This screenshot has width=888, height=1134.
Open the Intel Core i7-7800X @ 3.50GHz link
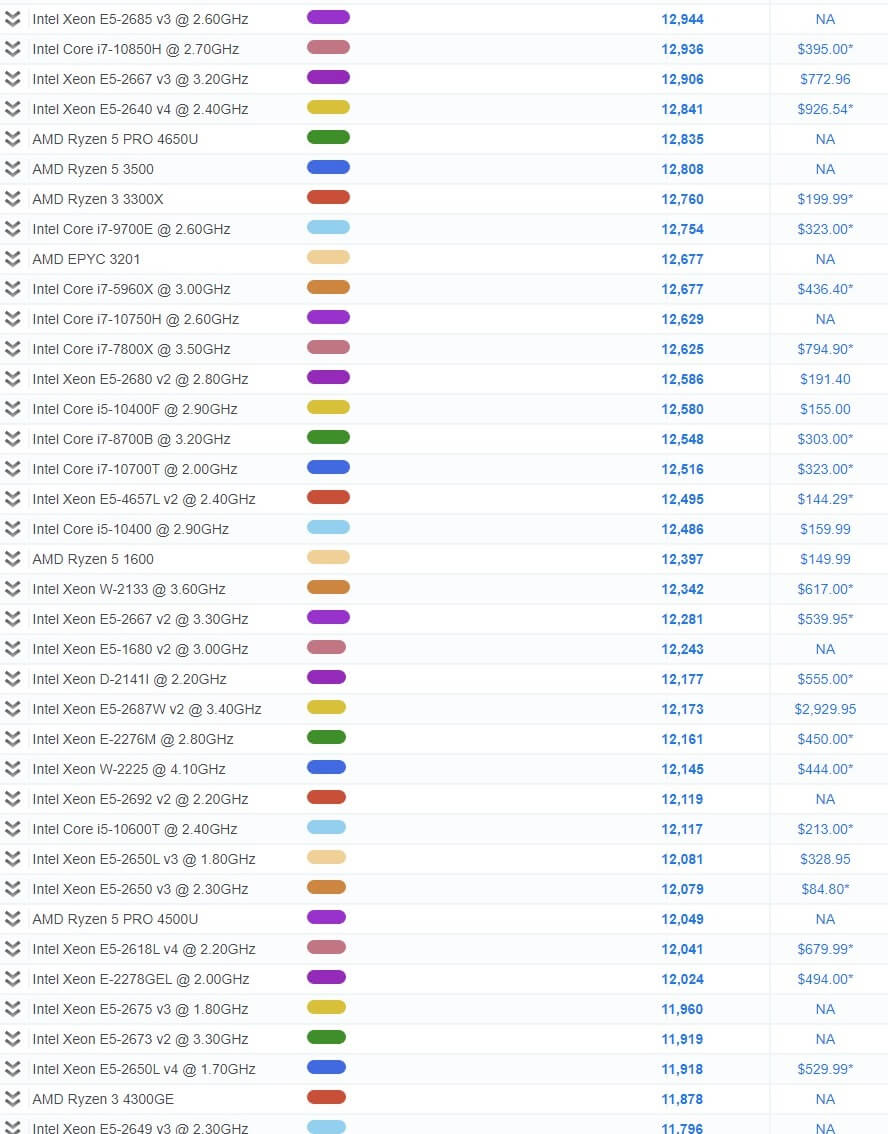(132, 349)
